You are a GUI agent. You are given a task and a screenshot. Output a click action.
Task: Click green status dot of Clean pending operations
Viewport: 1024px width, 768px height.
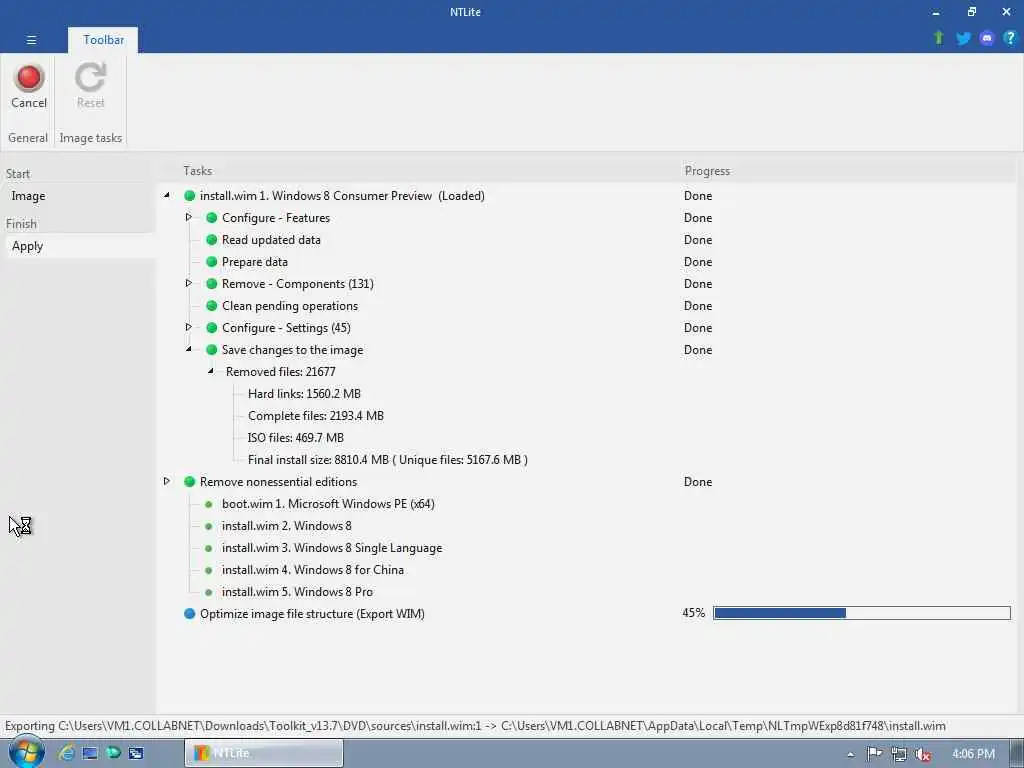point(212,306)
